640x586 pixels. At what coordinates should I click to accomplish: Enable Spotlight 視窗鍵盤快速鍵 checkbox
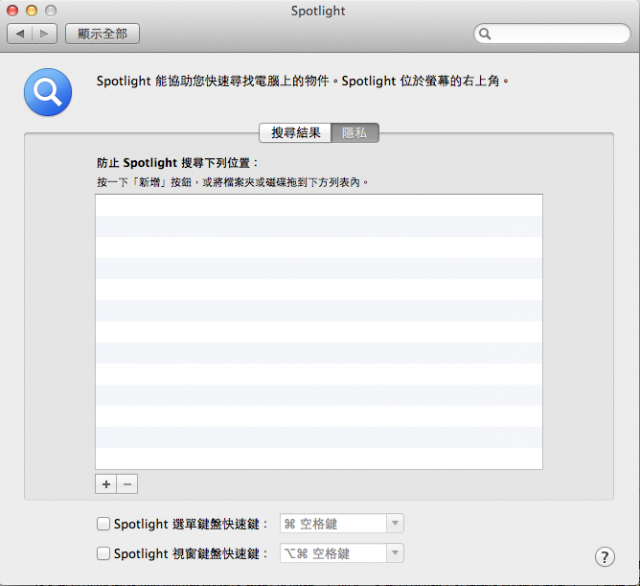103,553
